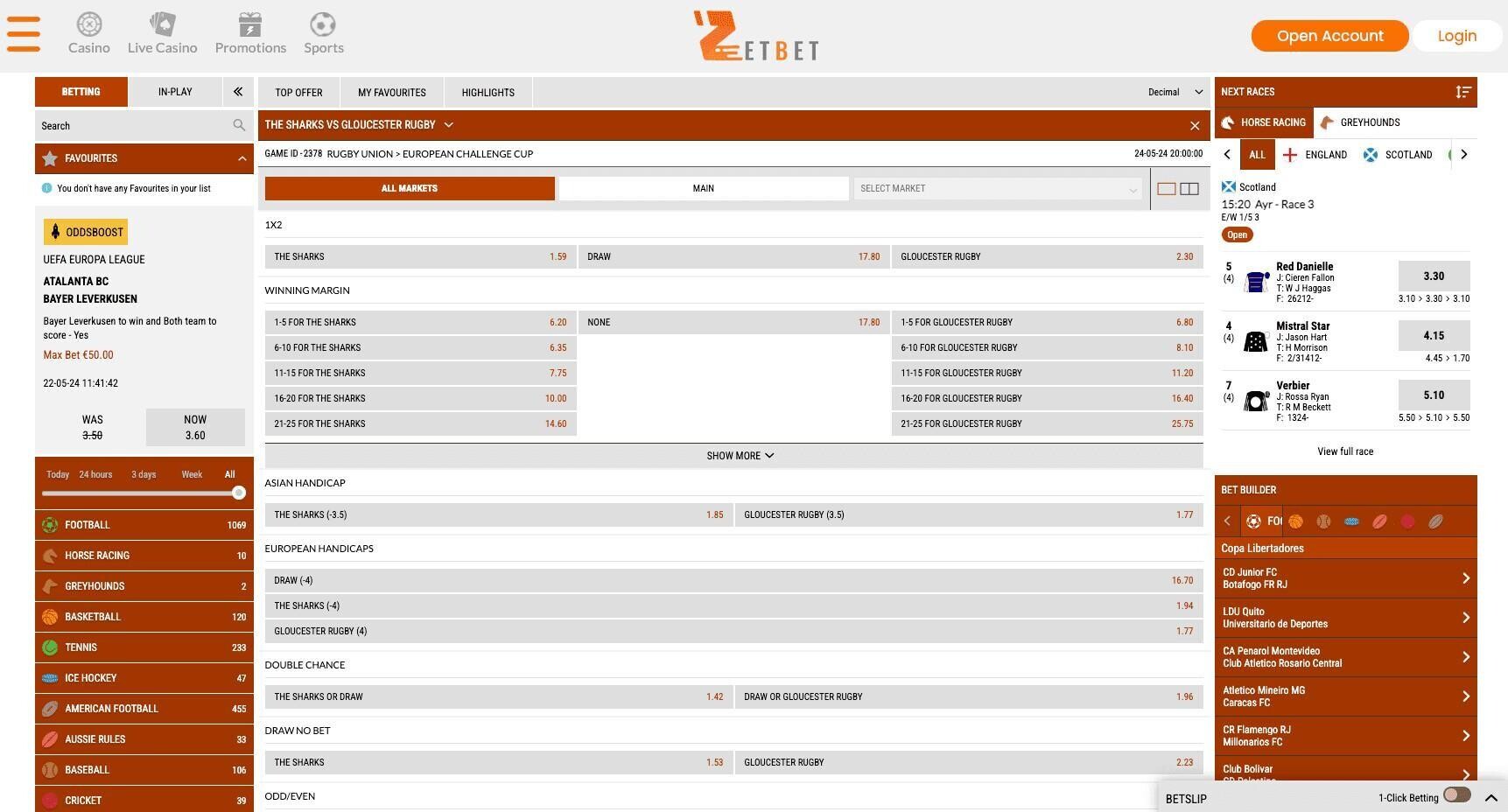Select single-column market layout view

(x=1166, y=189)
